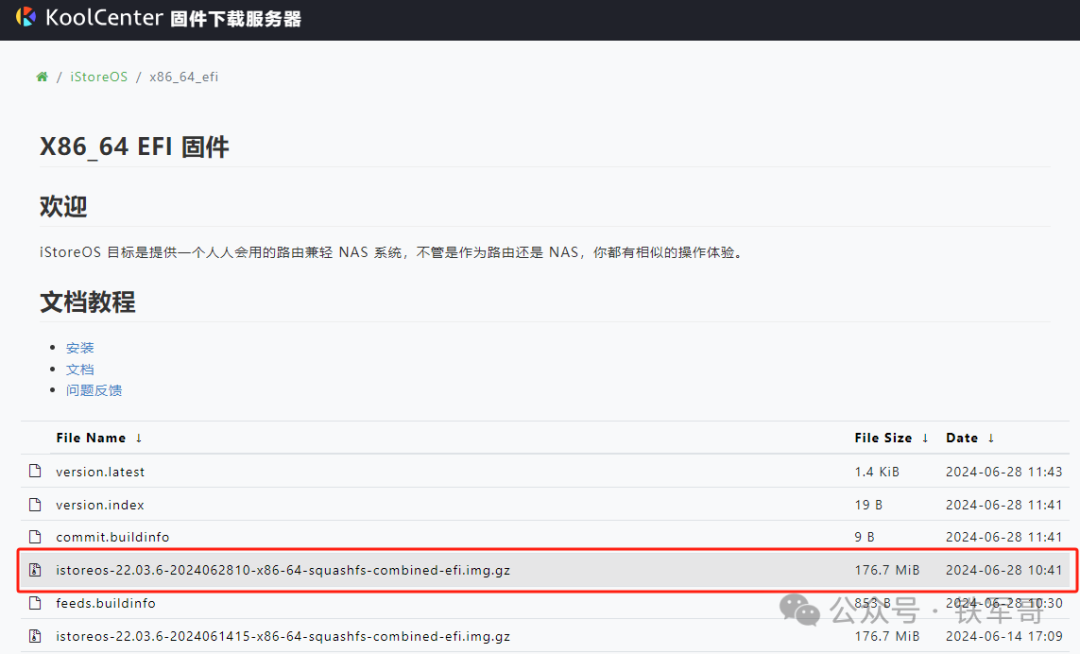
Task: Click the 1.4 KiB size value
Action: pyautogui.click(x=877, y=472)
